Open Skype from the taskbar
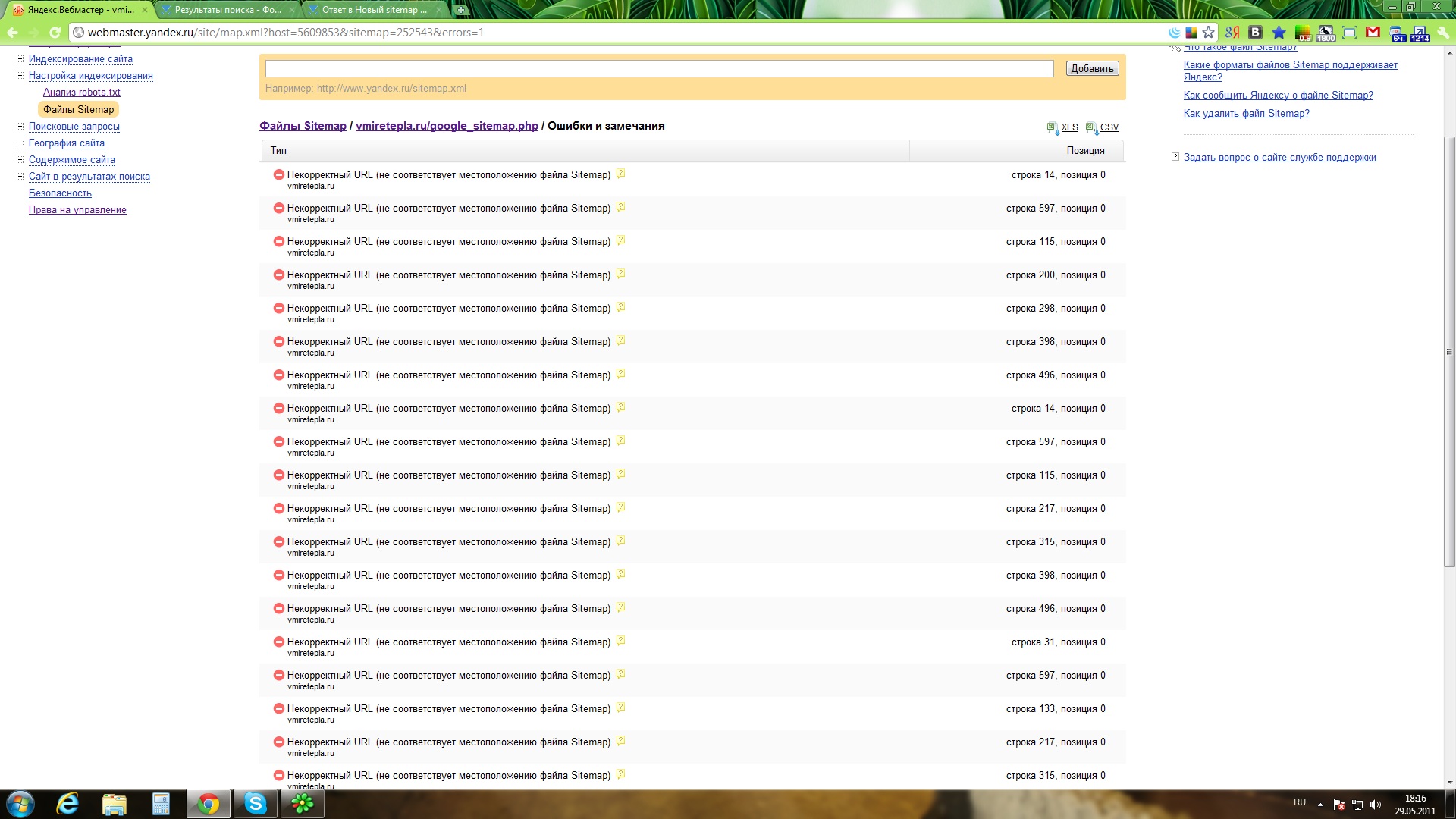Screen dimensions: 1456x819 (x=256, y=804)
